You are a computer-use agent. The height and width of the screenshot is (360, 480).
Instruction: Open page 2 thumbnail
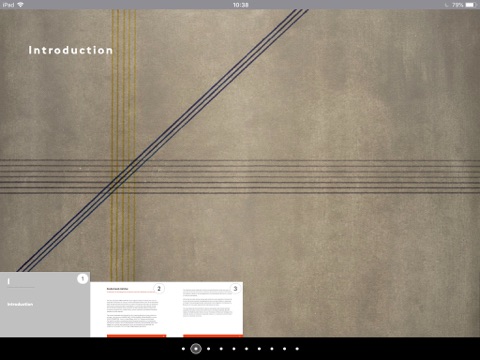tap(128, 310)
